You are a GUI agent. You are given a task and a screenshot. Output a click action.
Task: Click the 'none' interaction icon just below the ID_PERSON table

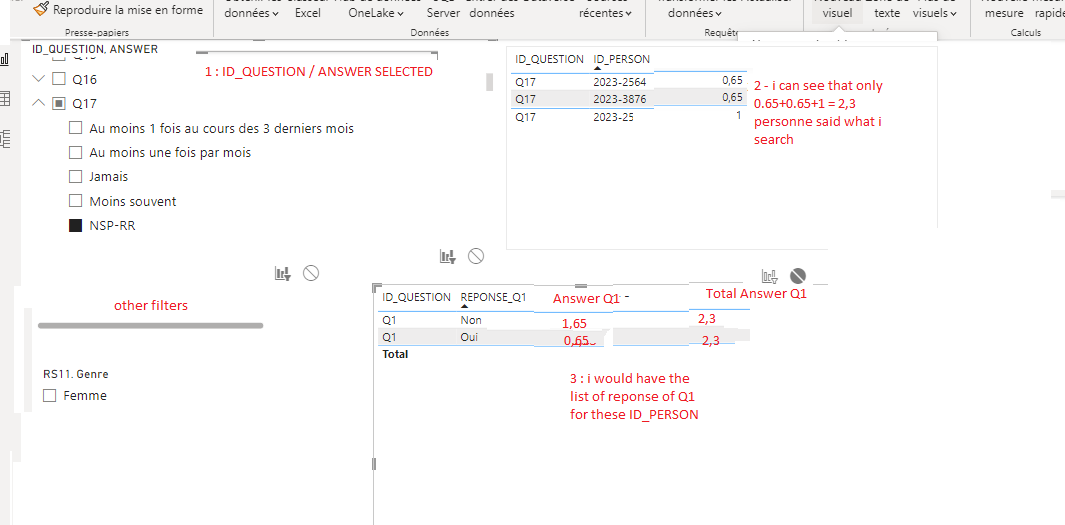click(476, 256)
